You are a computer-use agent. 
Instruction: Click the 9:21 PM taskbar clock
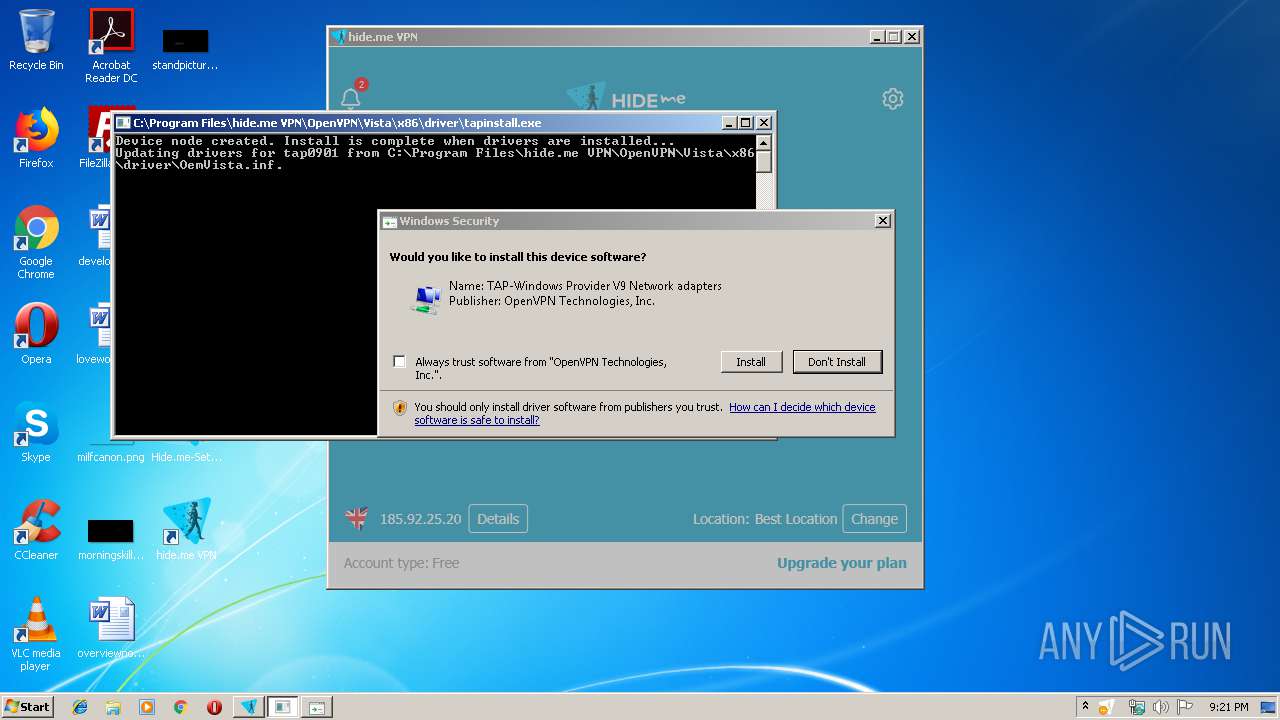click(x=1228, y=707)
